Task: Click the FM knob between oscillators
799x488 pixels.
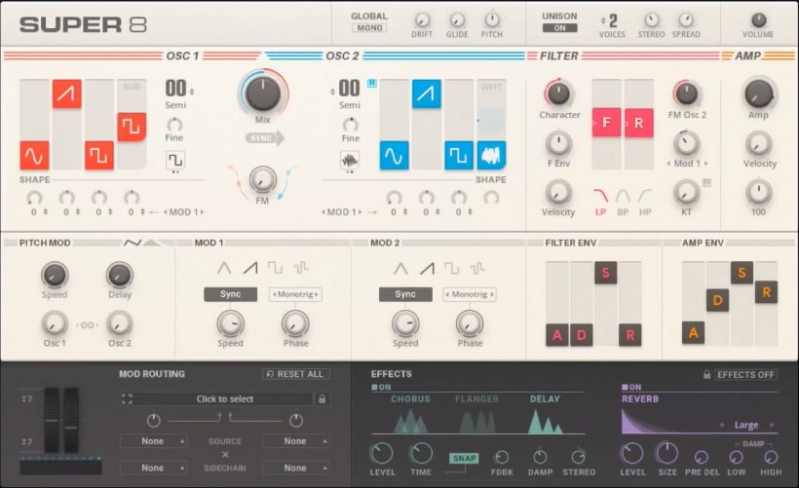Action: (262, 180)
